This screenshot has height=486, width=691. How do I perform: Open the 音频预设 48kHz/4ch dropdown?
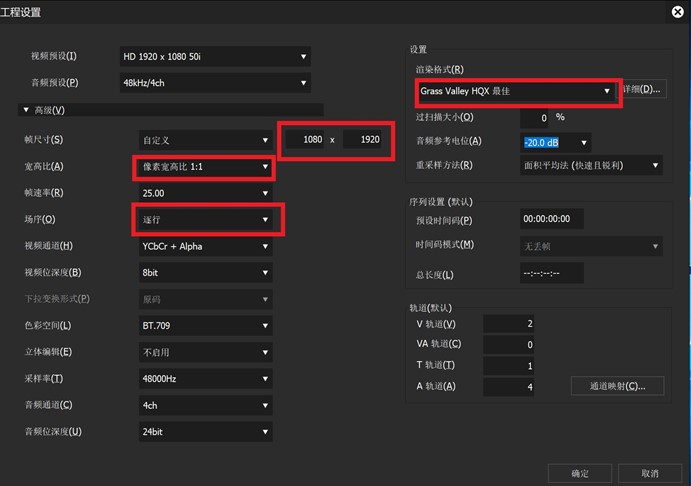213,82
